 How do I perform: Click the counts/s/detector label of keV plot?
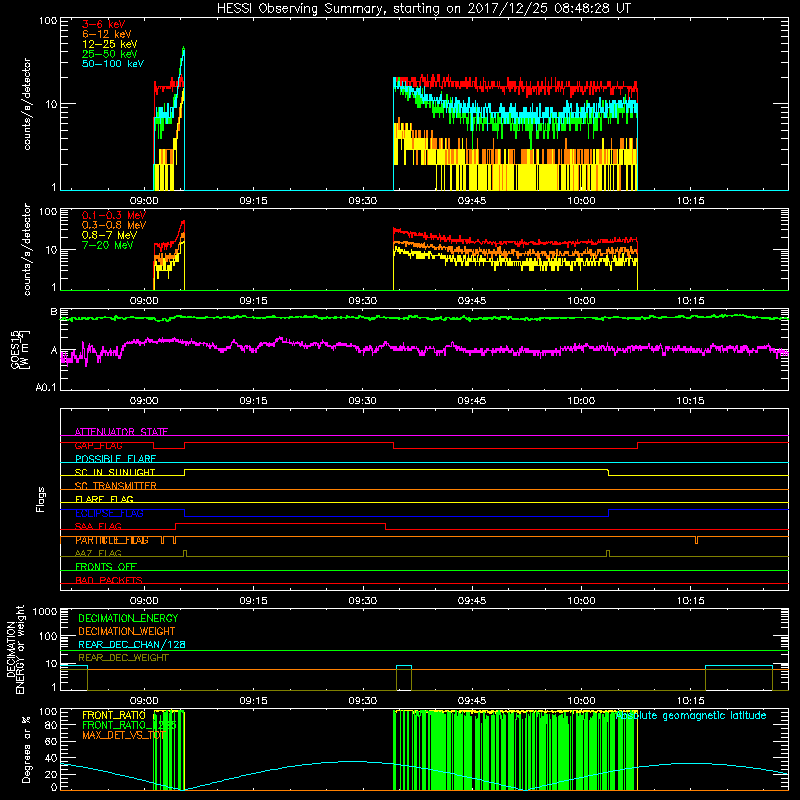point(27,104)
